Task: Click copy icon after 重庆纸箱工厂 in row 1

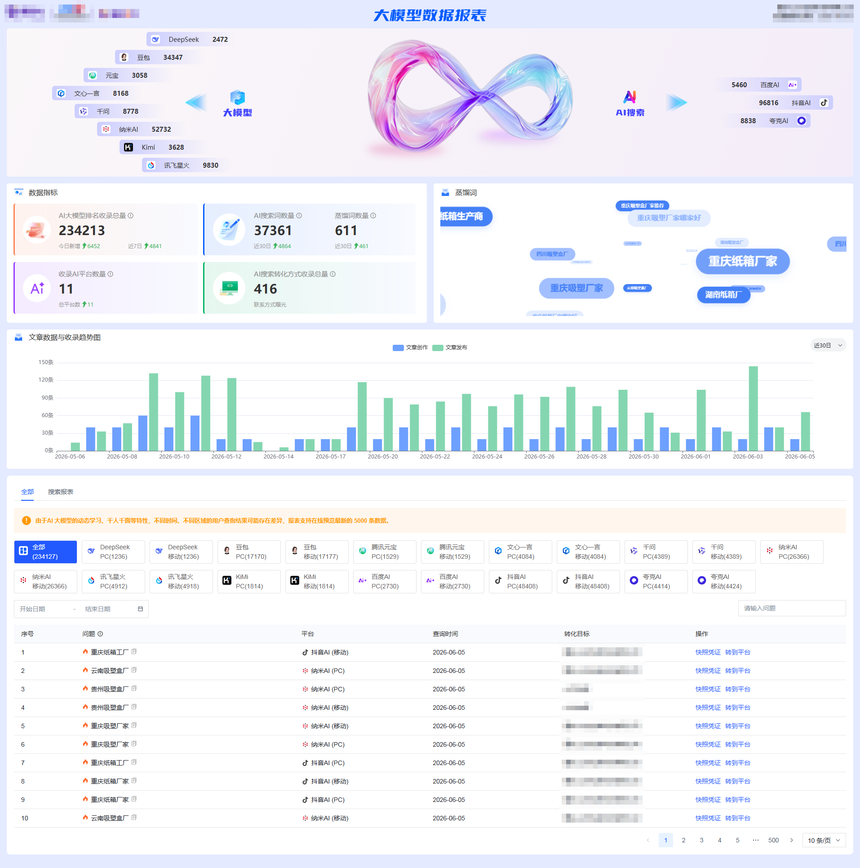Action: (134, 652)
